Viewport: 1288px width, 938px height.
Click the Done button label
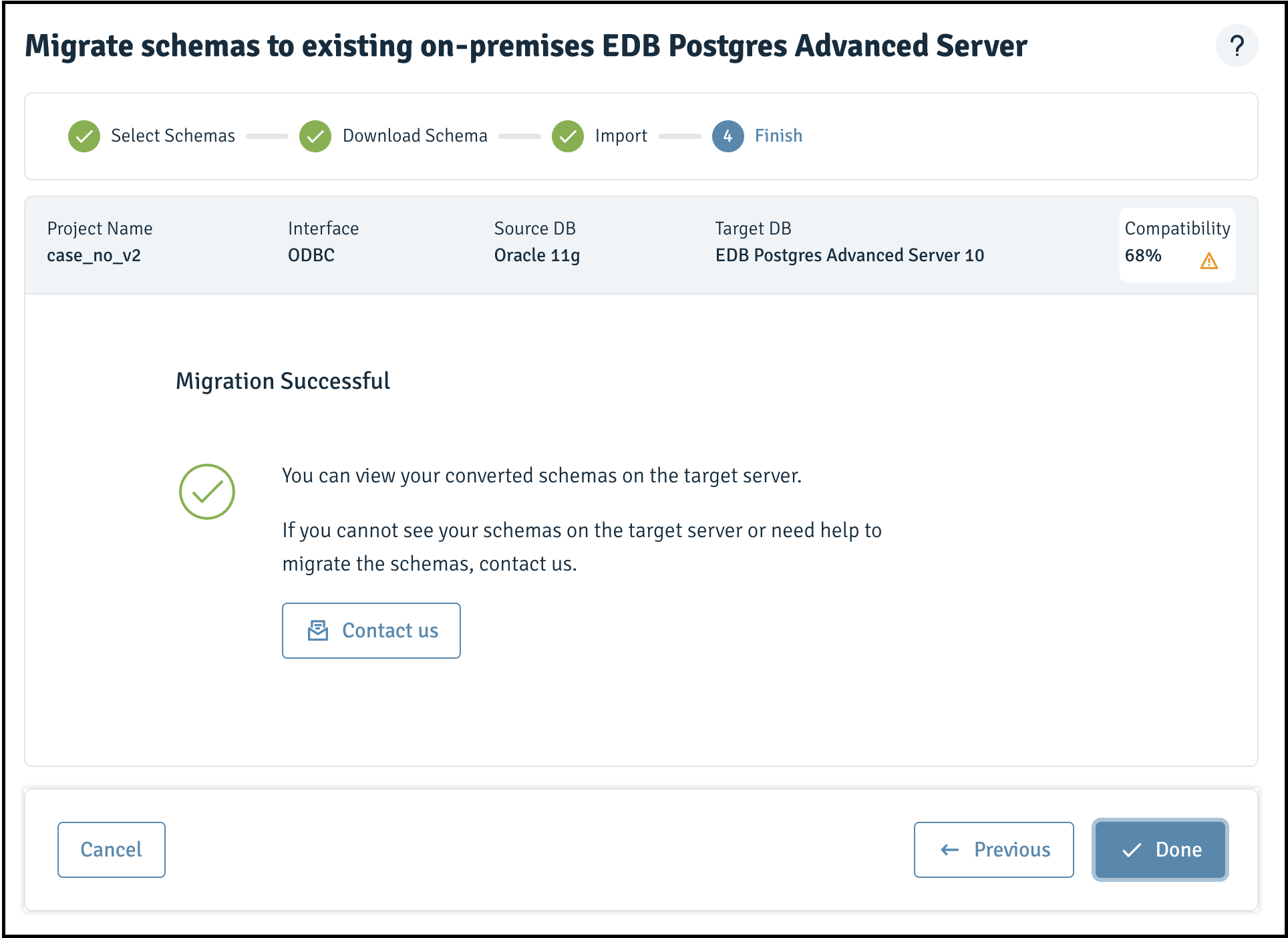[1178, 850]
